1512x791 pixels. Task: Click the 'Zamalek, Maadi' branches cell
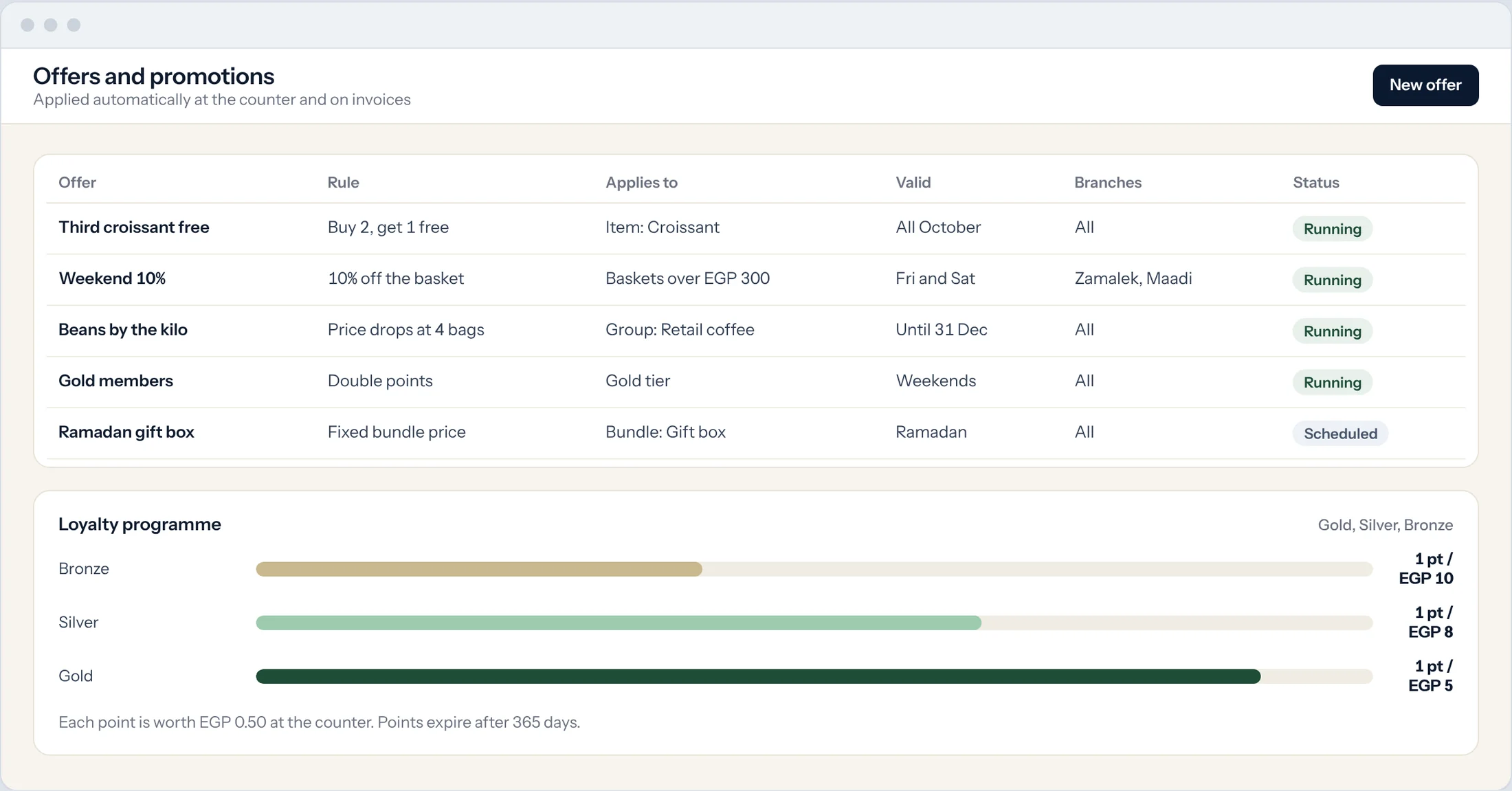(x=1133, y=278)
